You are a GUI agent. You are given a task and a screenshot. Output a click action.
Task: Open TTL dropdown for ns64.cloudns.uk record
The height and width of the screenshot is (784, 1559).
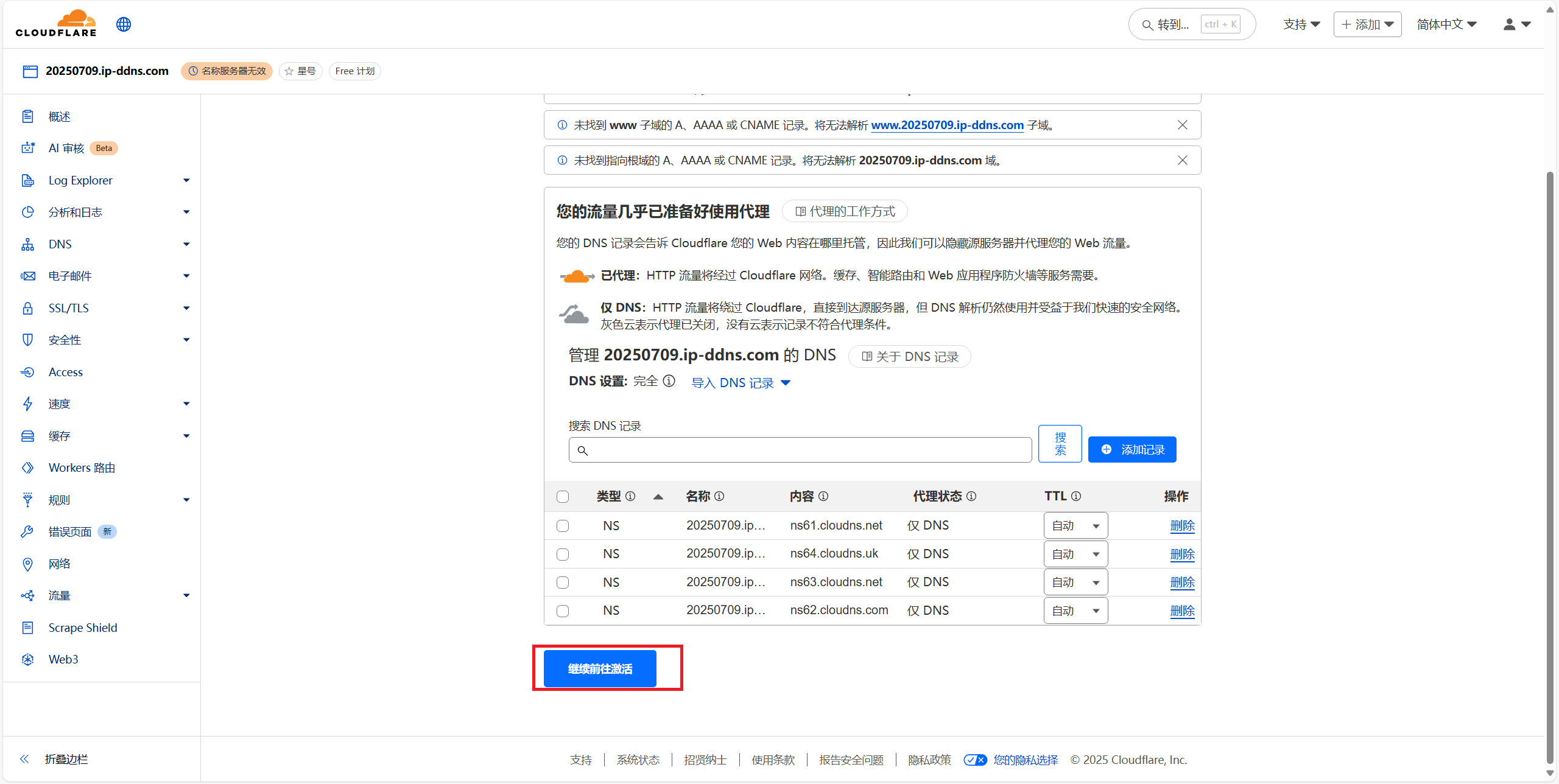[x=1075, y=555]
